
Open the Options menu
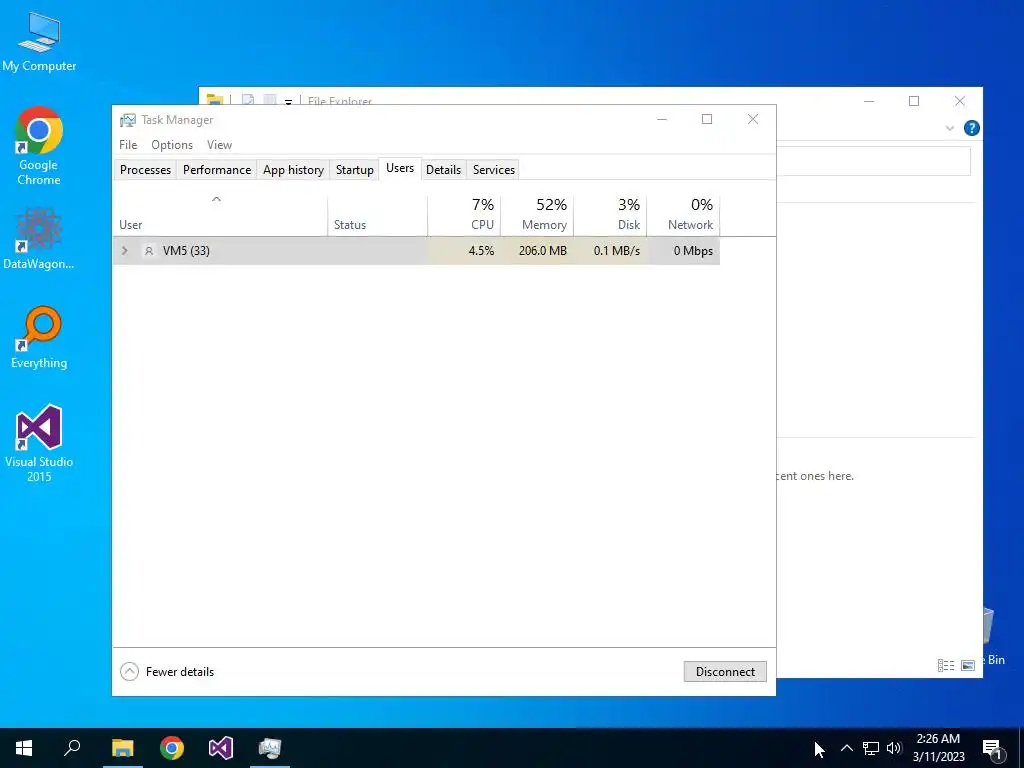[172, 145]
